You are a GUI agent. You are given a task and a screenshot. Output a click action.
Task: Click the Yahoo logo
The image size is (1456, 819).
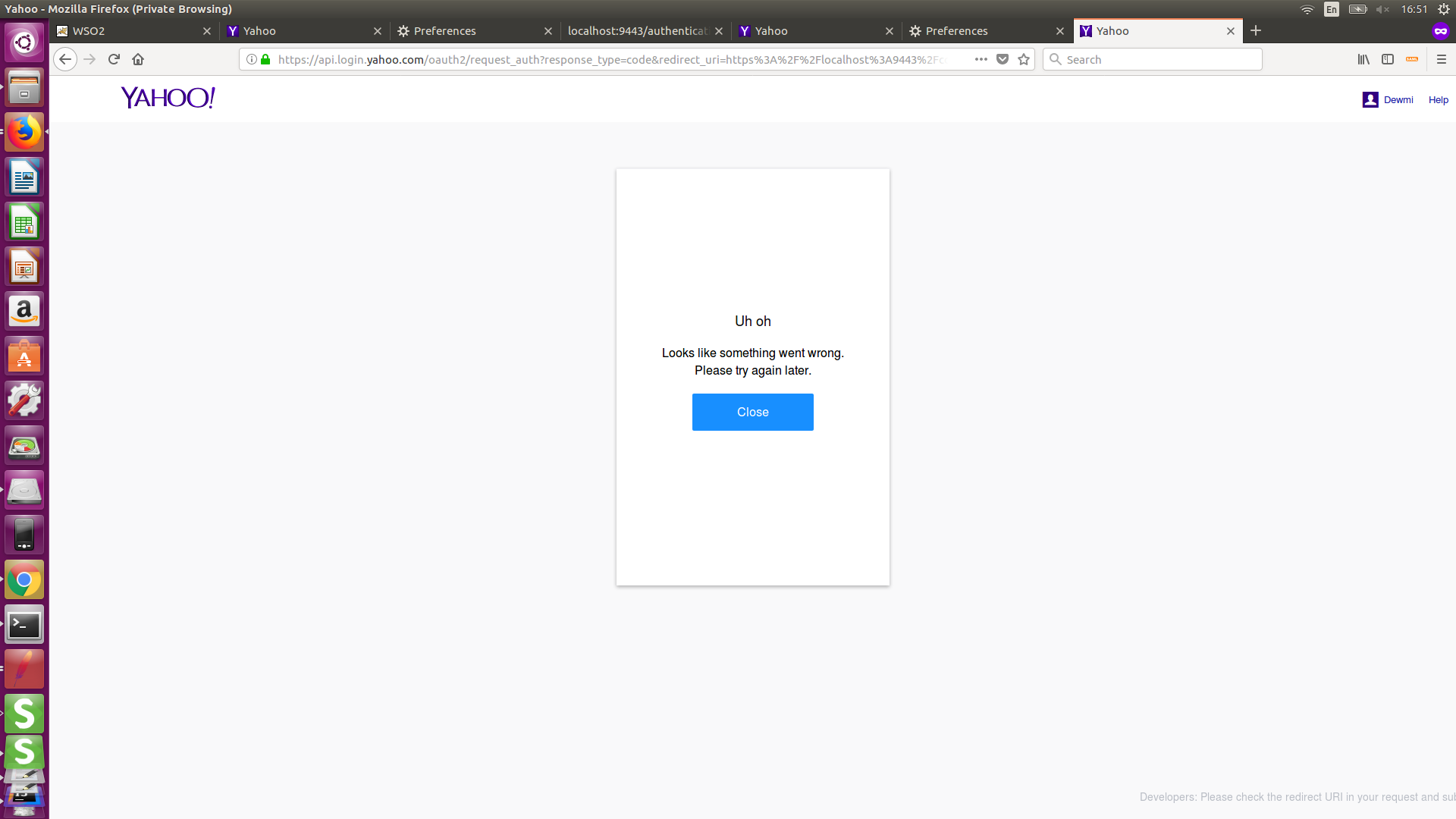click(x=168, y=98)
